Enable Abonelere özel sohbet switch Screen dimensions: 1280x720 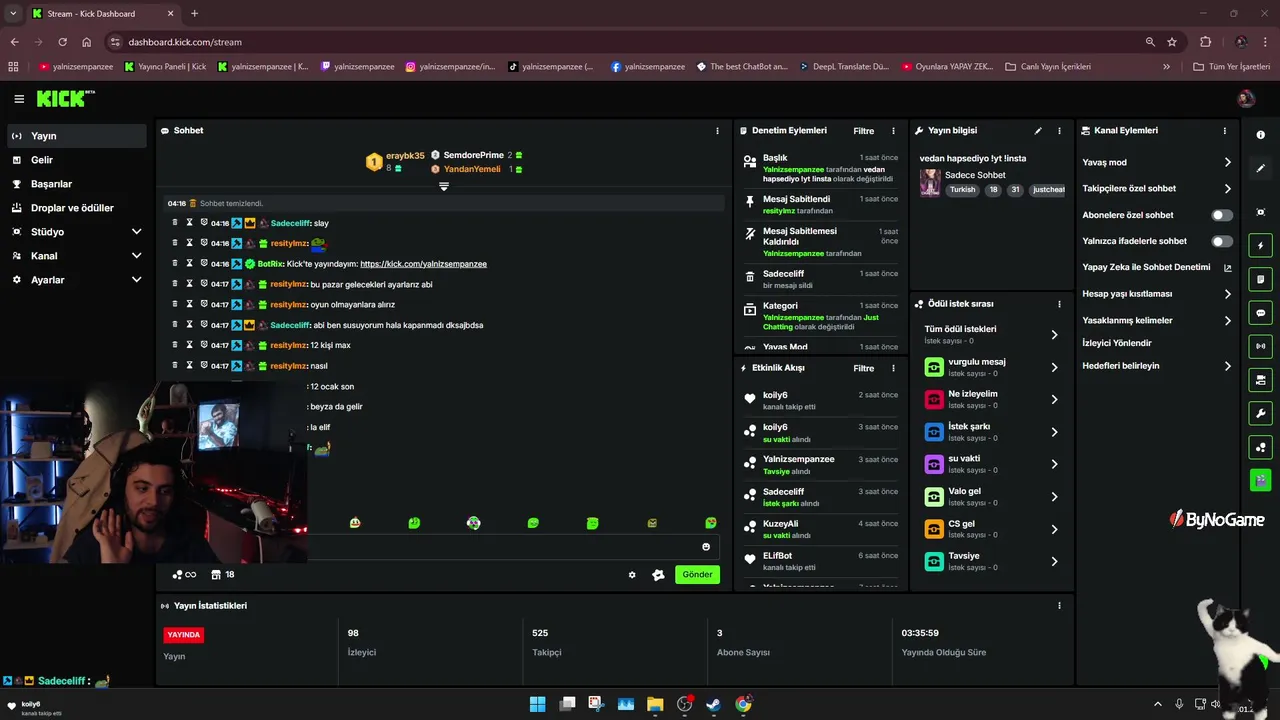[1222, 215]
